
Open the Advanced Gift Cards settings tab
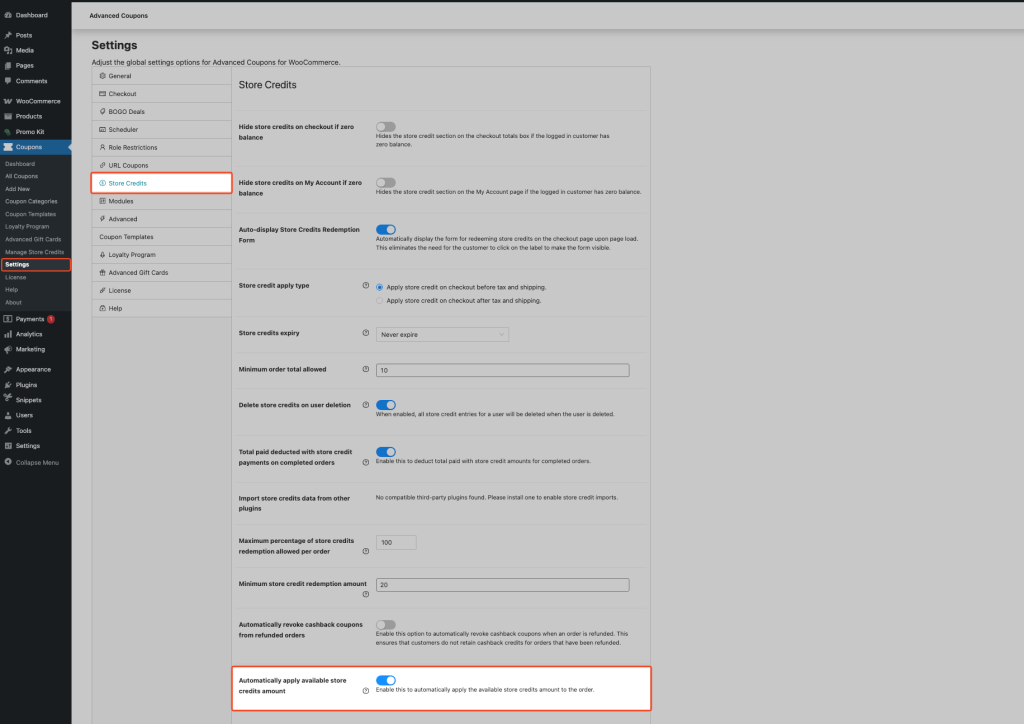tap(161, 273)
